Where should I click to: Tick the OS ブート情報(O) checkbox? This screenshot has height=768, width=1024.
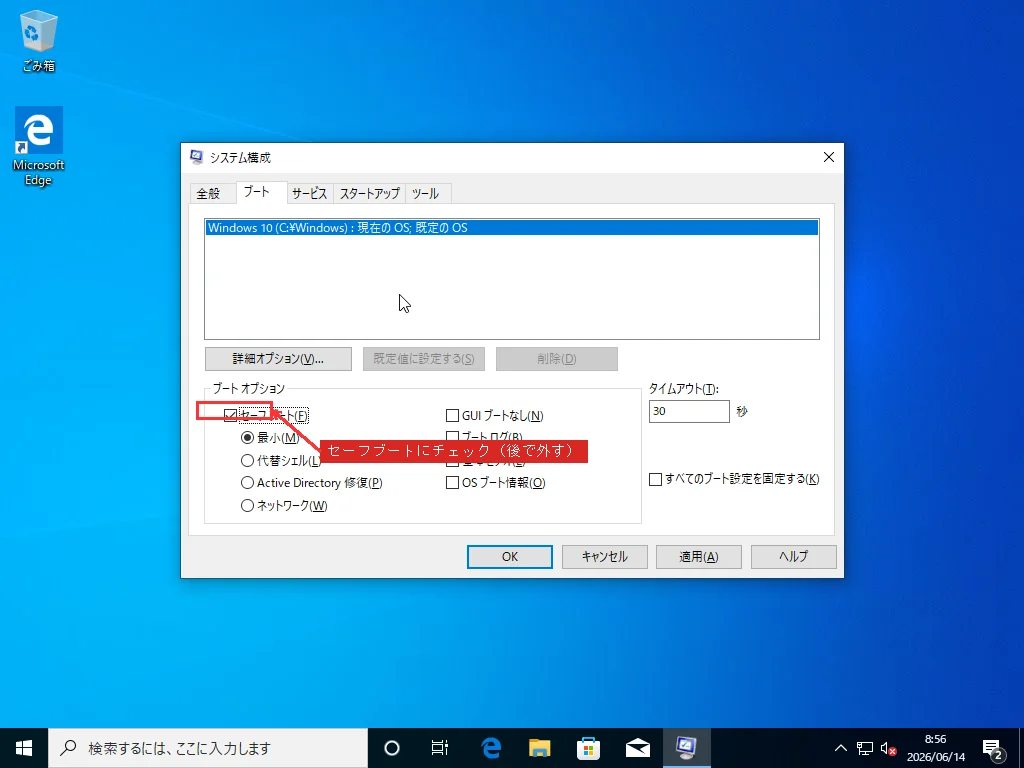tap(452, 483)
